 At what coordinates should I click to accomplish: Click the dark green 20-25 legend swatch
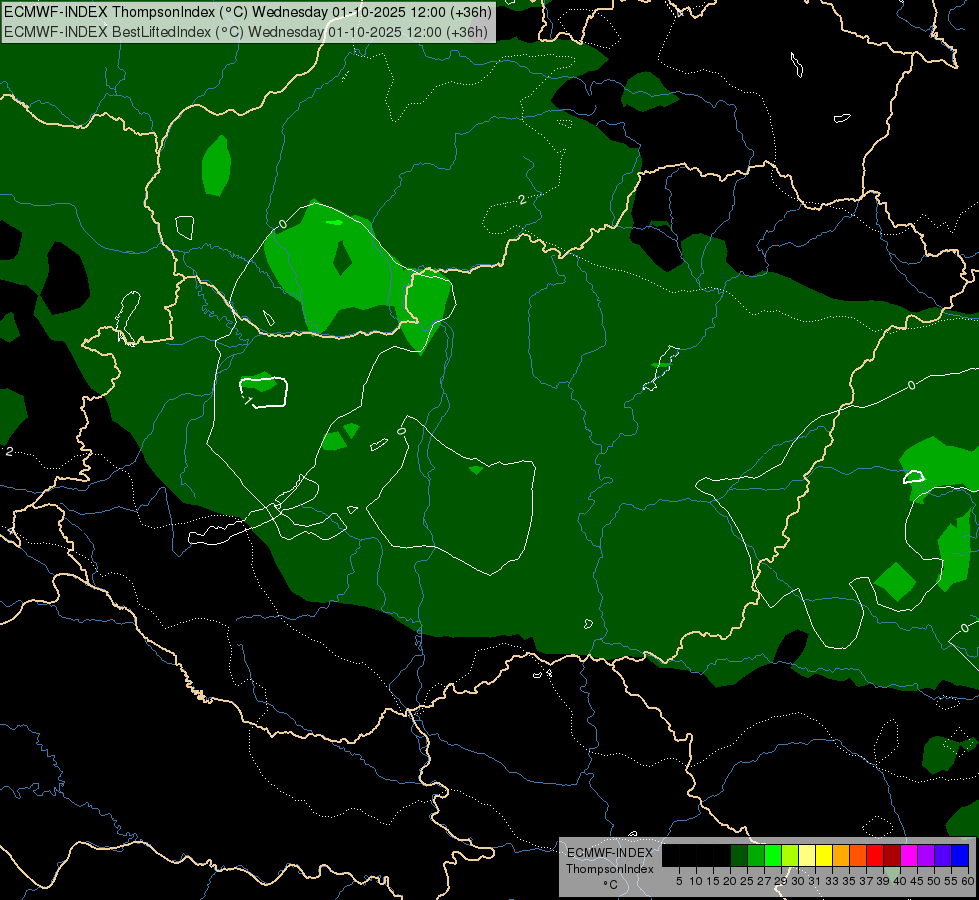(x=739, y=855)
